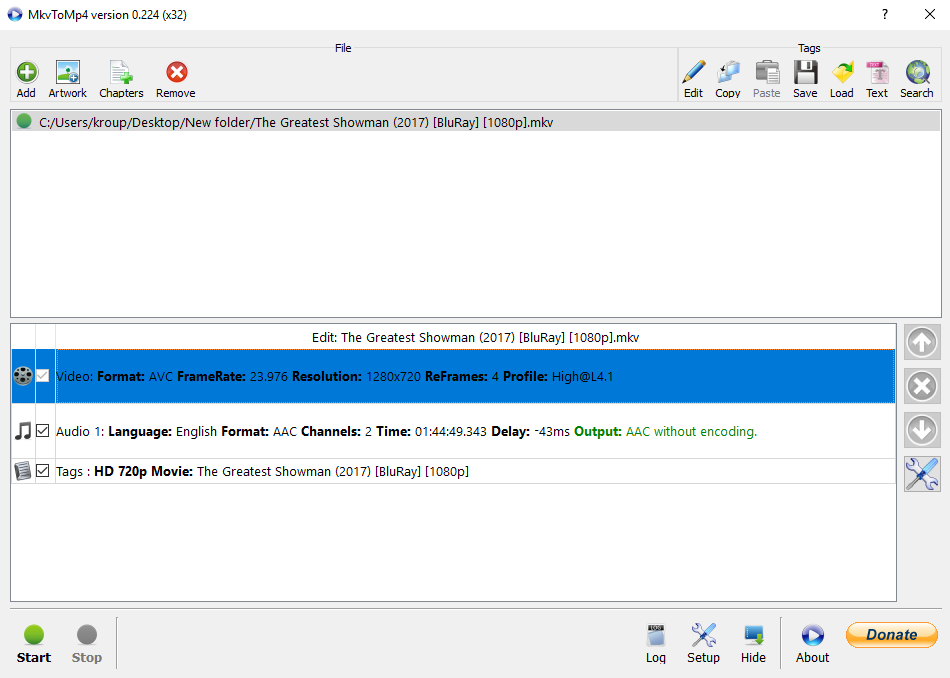Select the Greatest Showman mkv file entry
Image resolution: width=950 pixels, height=678 pixels.
click(x=476, y=122)
